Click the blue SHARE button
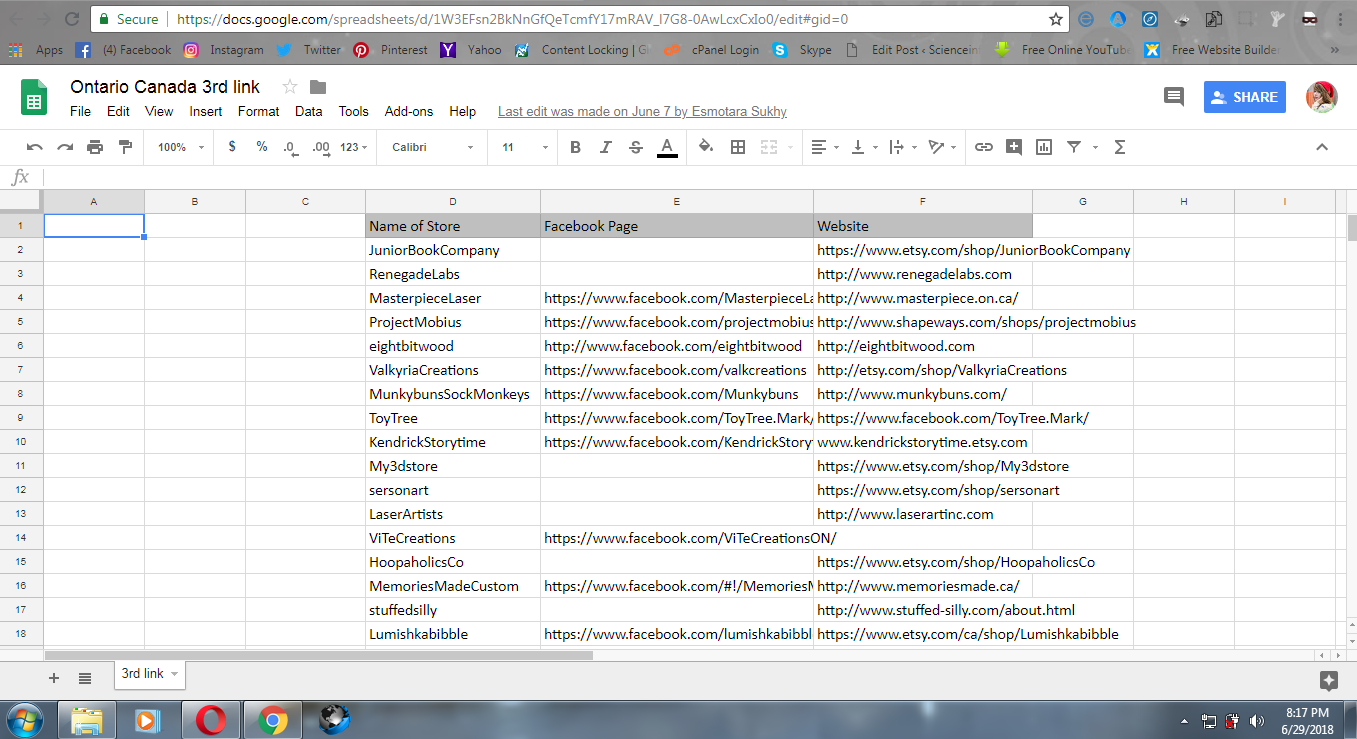This screenshot has height=739, width=1357. pos(1245,97)
